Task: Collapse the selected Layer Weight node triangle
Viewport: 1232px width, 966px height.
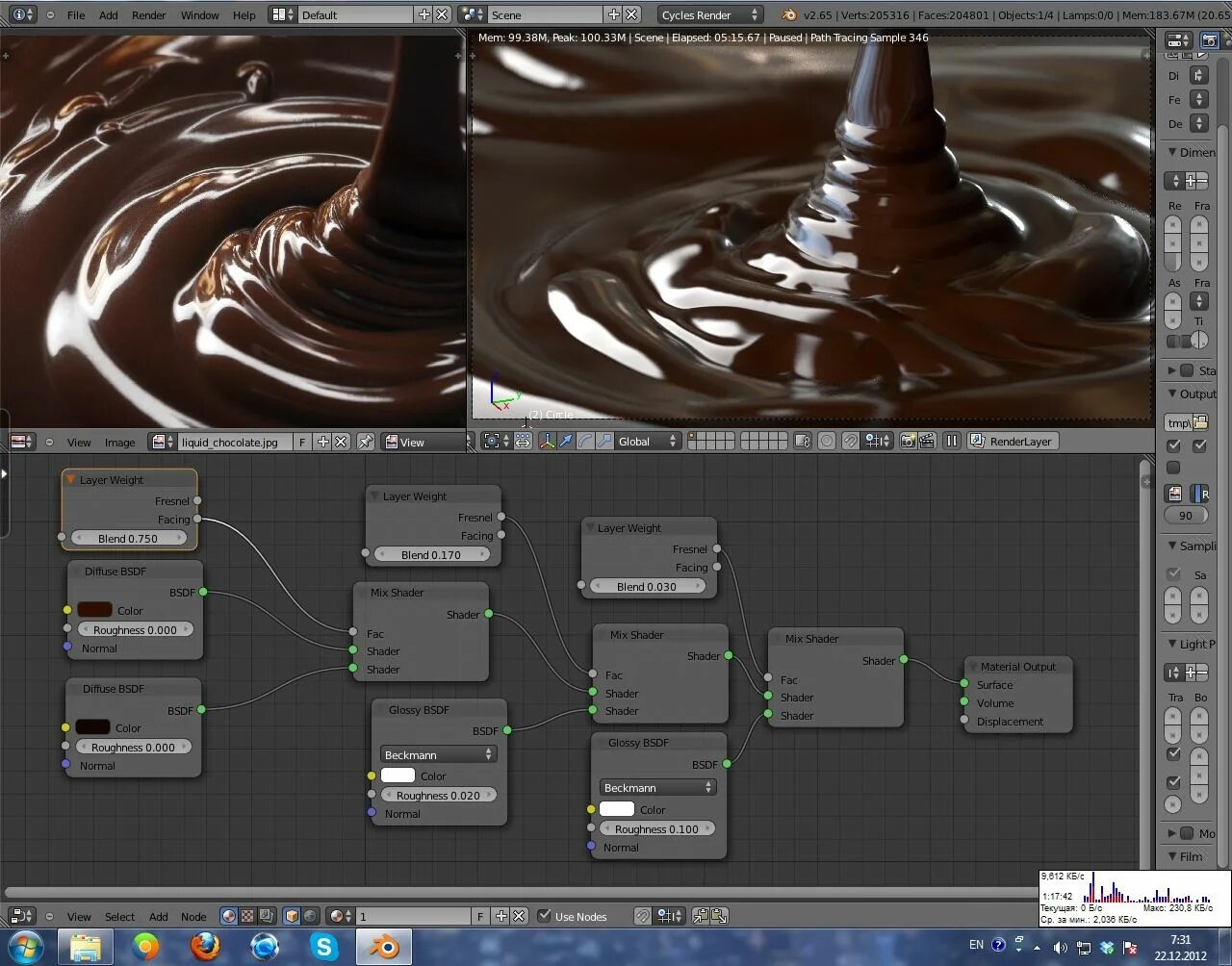Action: coord(70,479)
